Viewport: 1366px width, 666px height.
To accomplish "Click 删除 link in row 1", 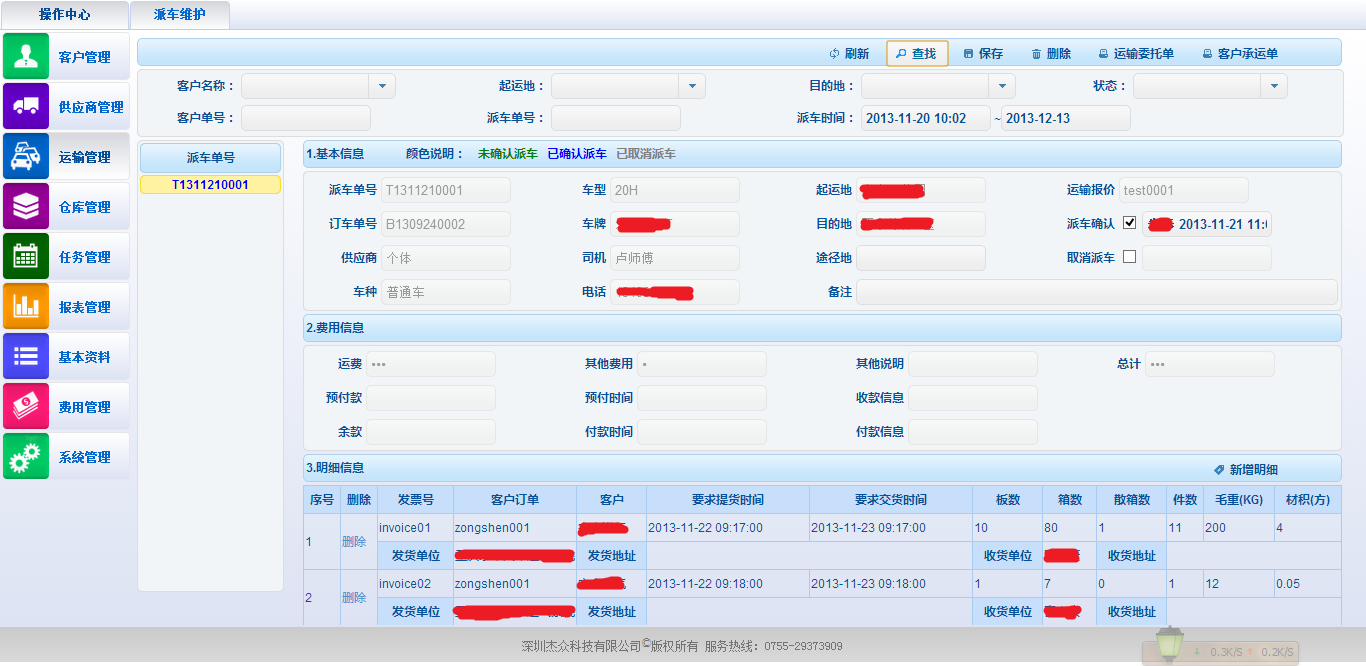I will pyautogui.click(x=355, y=542).
